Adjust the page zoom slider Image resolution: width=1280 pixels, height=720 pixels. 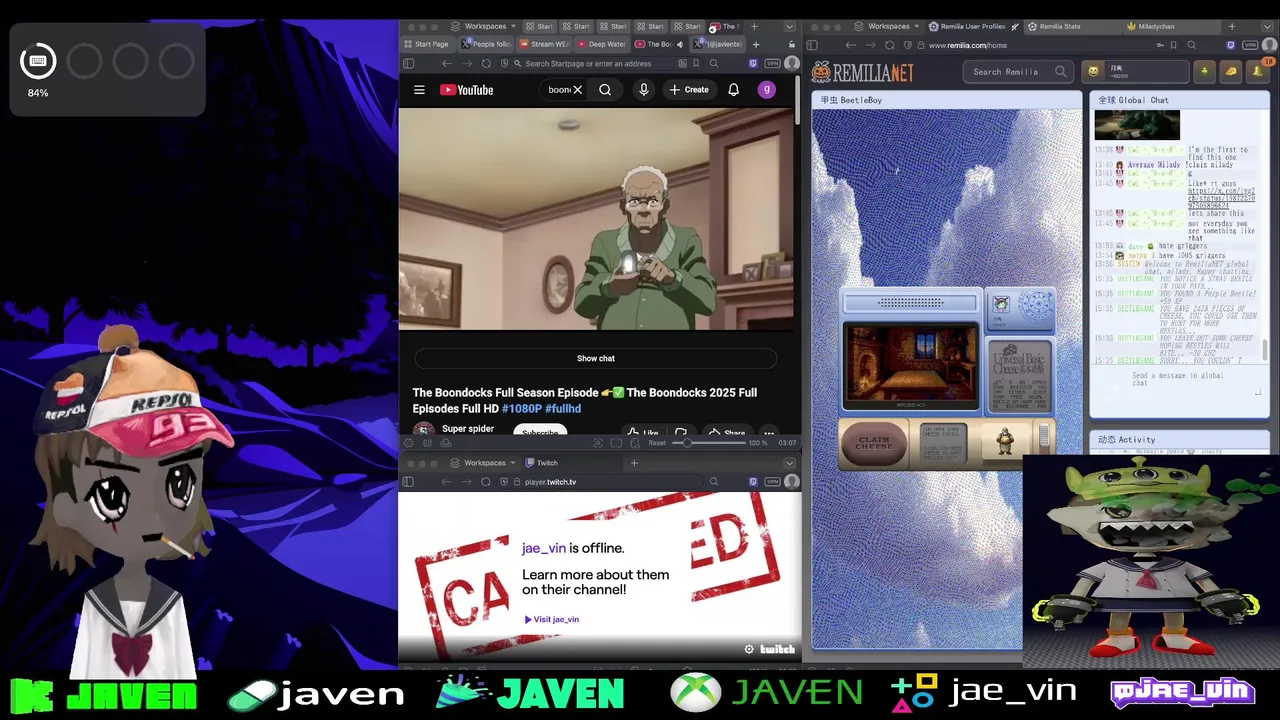pyautogui.click(x=709, y=443)
